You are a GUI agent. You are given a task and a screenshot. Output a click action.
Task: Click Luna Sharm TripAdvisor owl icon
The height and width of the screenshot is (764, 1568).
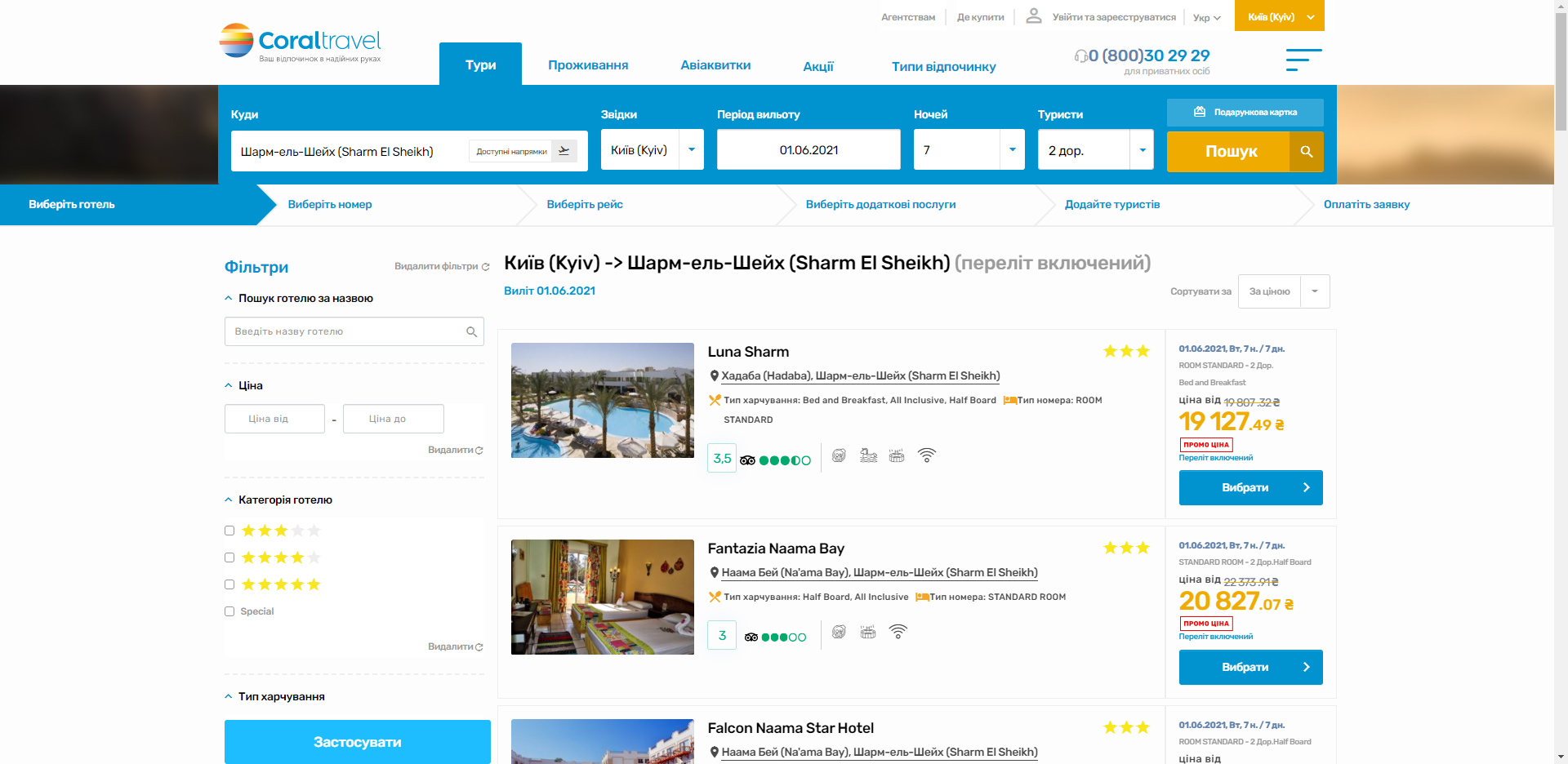[747, 460]
